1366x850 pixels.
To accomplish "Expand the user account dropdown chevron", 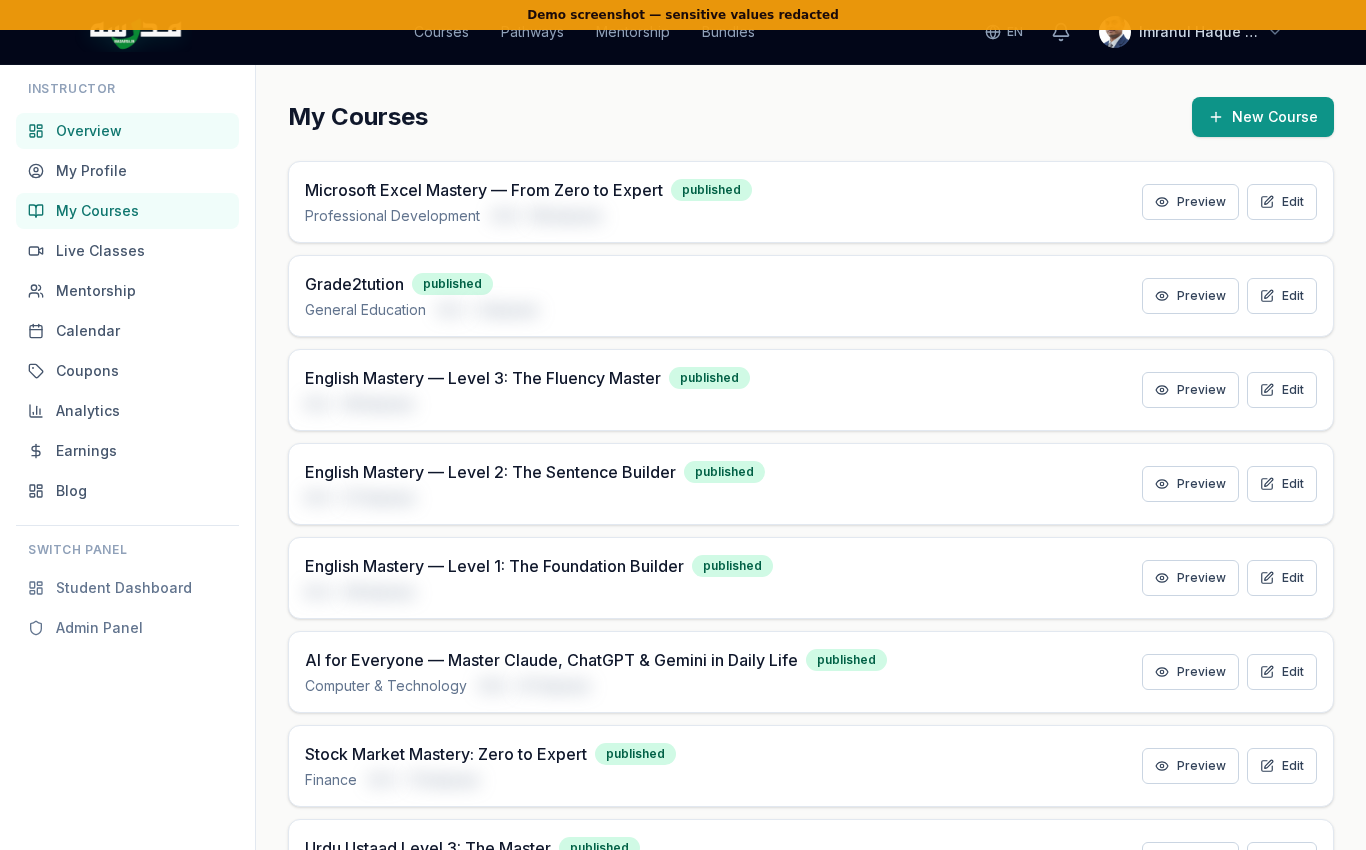I will (x=1275, y=32).
